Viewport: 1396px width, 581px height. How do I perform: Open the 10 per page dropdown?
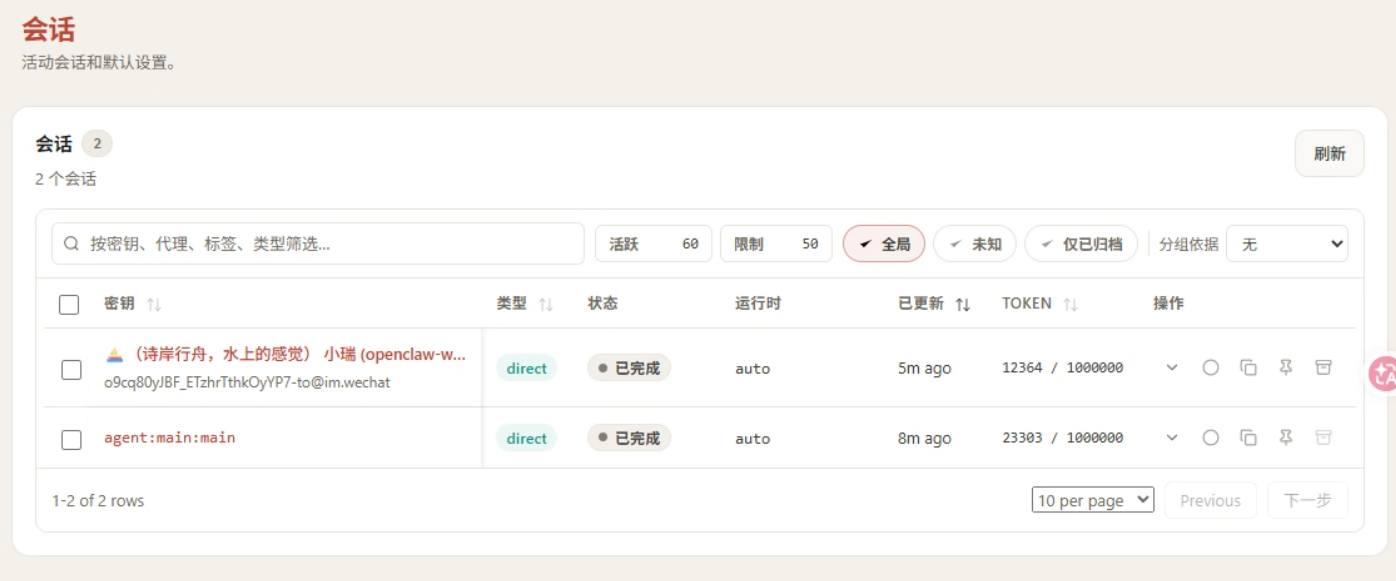pos(1093,500)
